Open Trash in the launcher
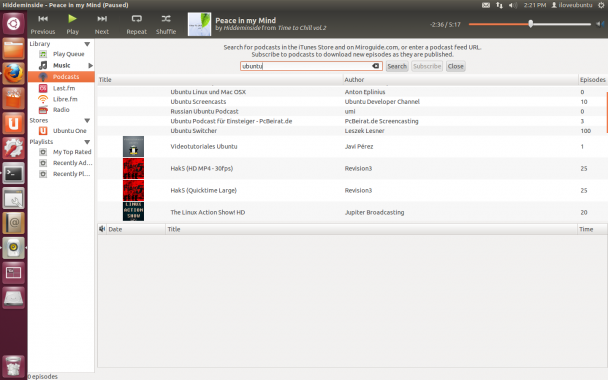The height and width of the screenshot is (380, 608). coord(14,366)
